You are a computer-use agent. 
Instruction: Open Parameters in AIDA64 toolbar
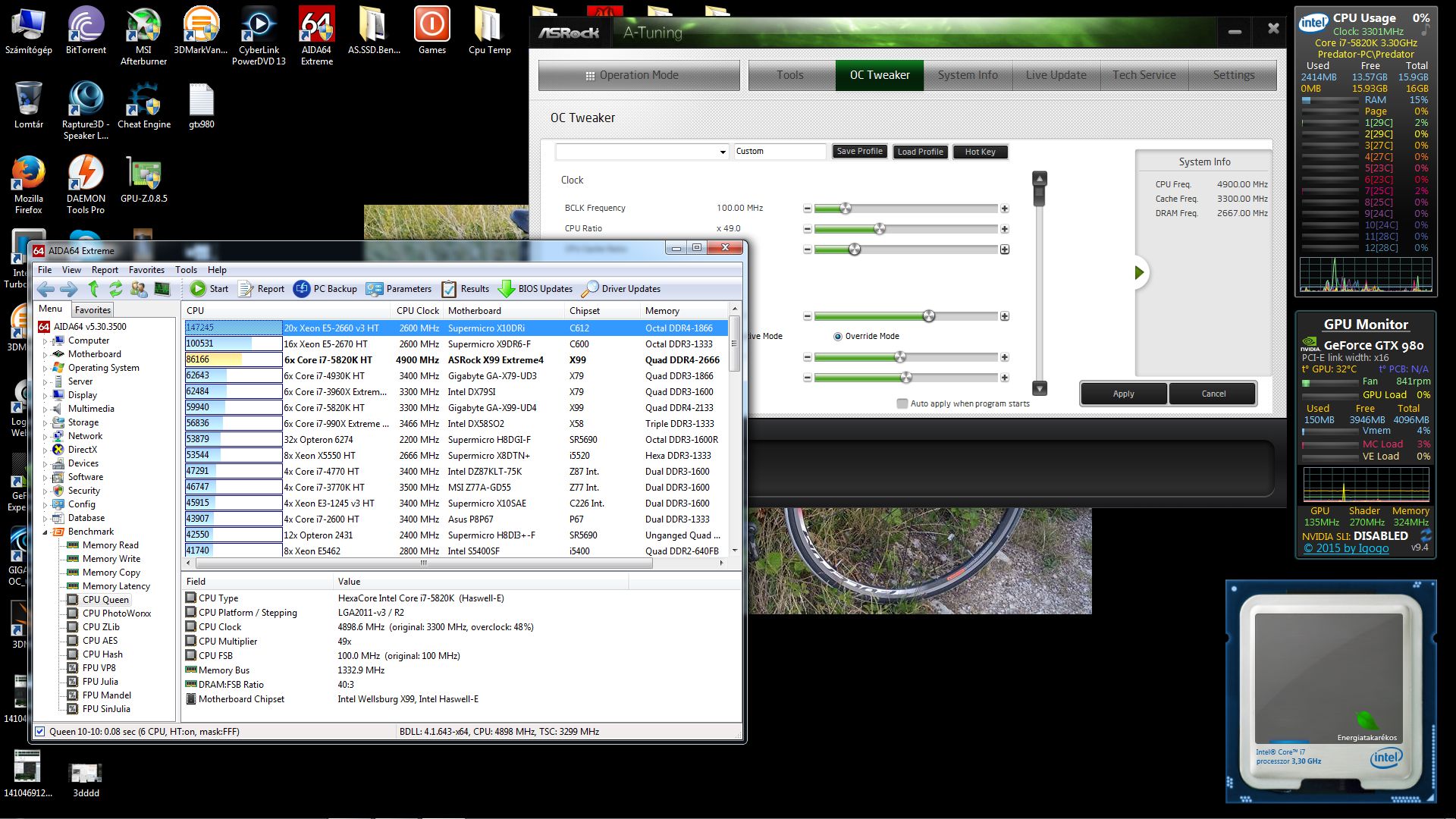(399, 289)
